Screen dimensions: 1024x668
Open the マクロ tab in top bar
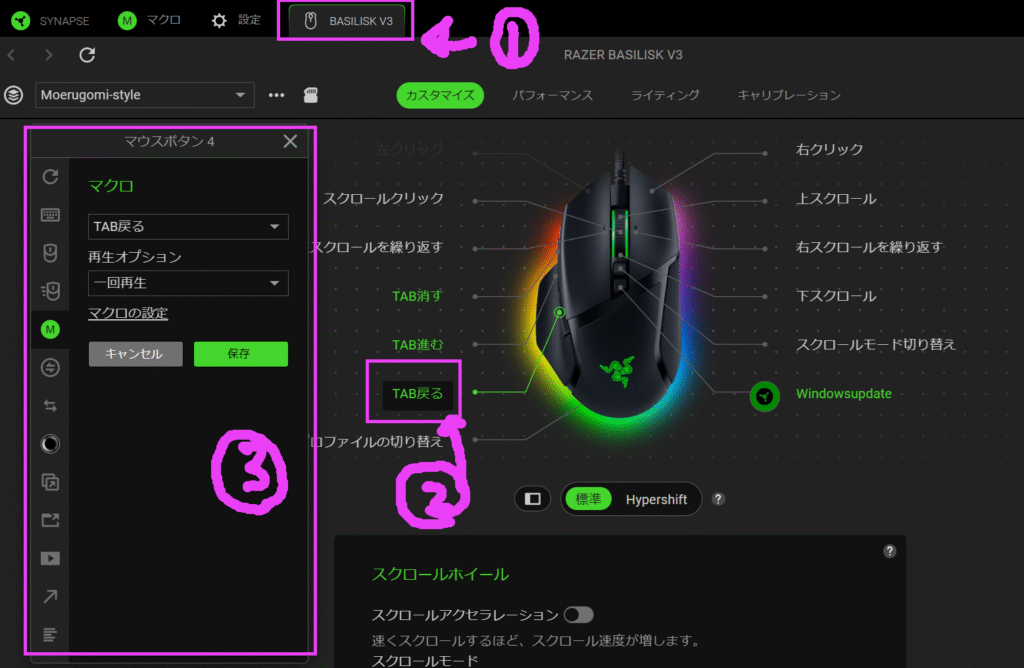click(x=149, y=21)
